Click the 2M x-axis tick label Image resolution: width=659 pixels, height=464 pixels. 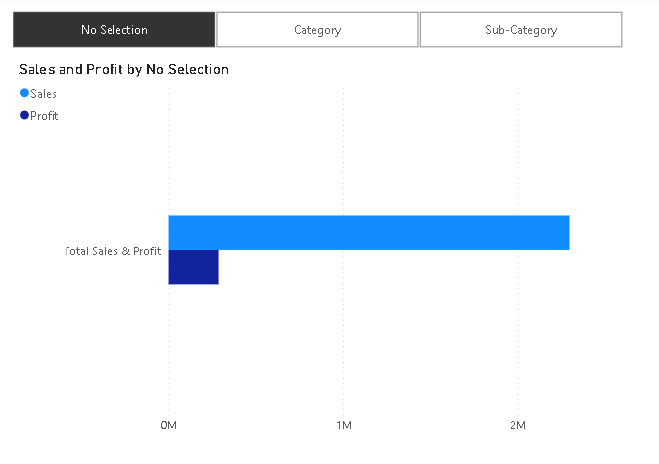point(517,426)
